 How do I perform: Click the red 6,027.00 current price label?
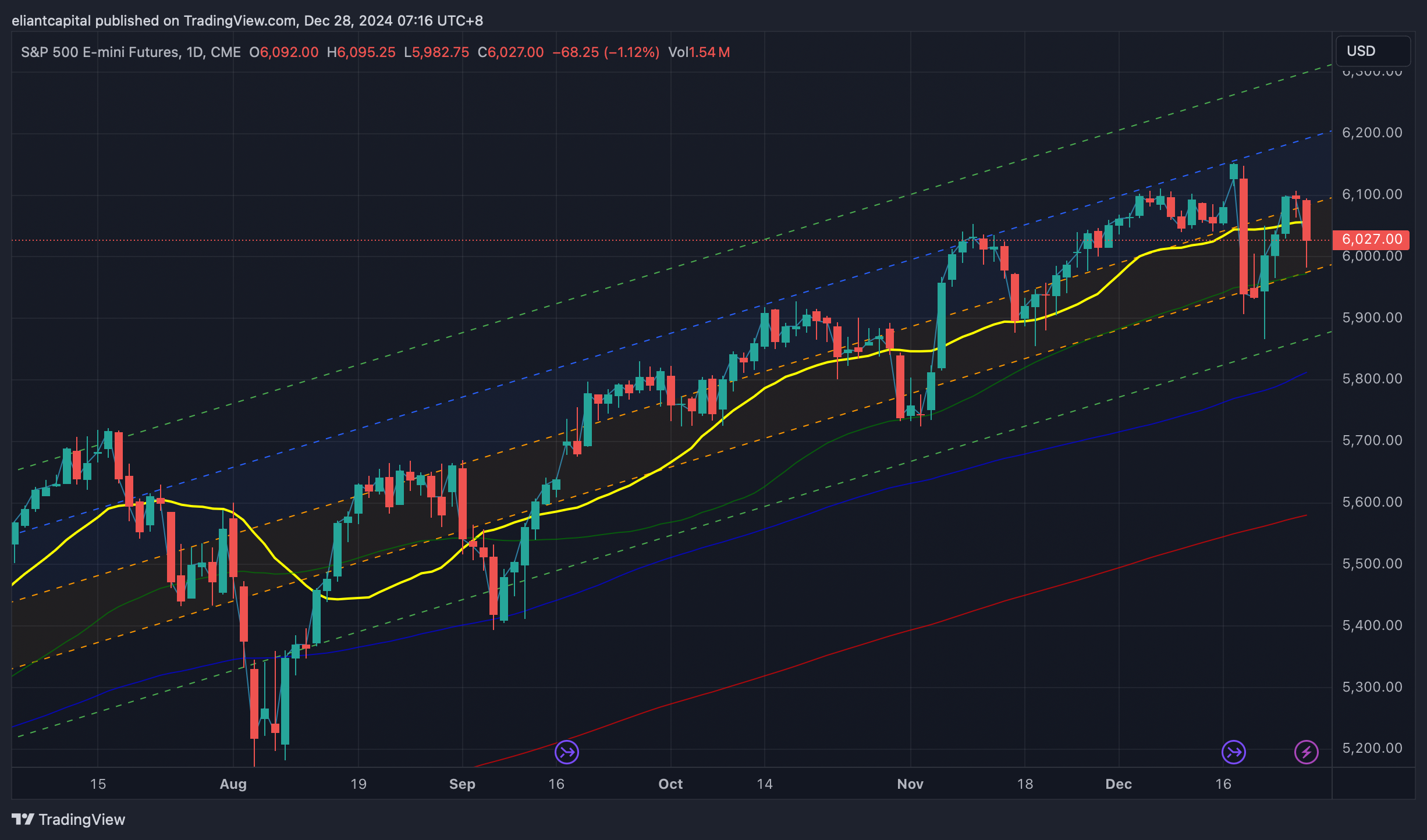pos(1371,239)
